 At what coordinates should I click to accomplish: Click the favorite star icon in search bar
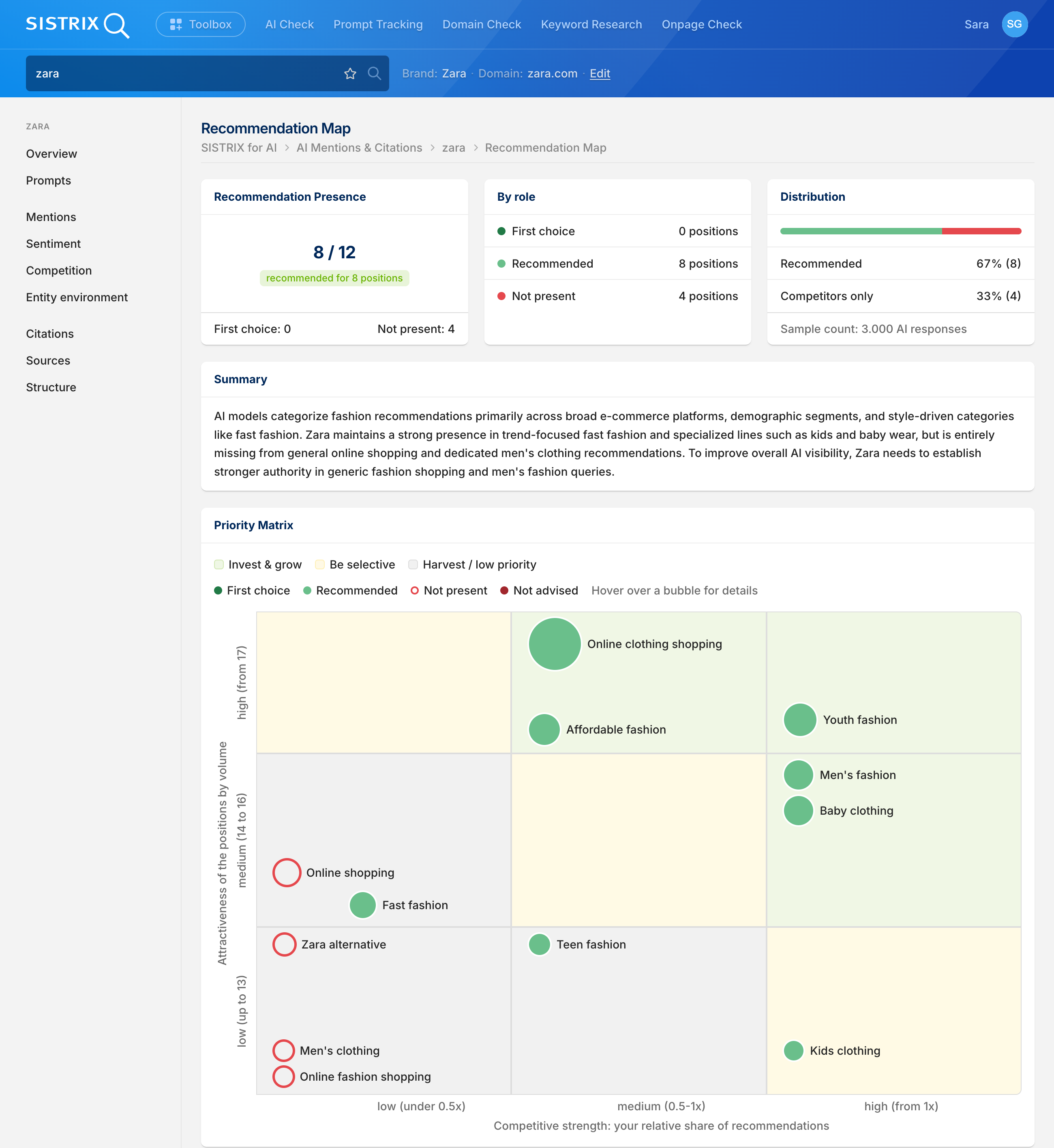(x=350, y=74)
